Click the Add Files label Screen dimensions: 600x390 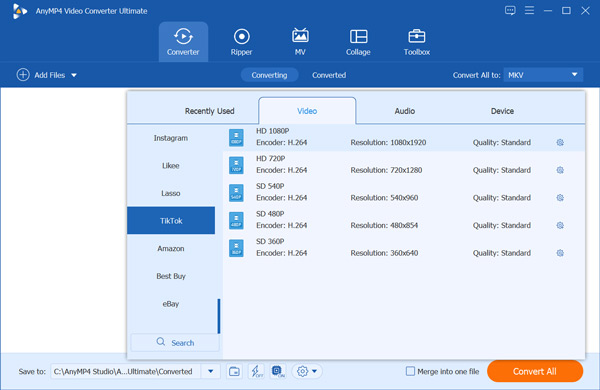(x=50, y=75)
